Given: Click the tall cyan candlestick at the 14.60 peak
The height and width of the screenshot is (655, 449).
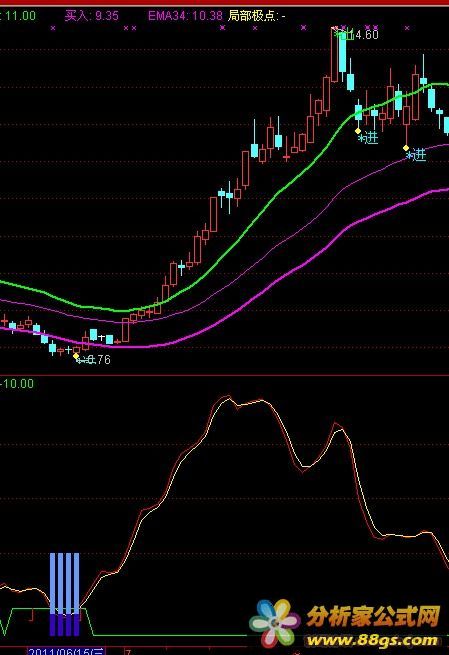Looking at the screenshot, I should point(343,51).
